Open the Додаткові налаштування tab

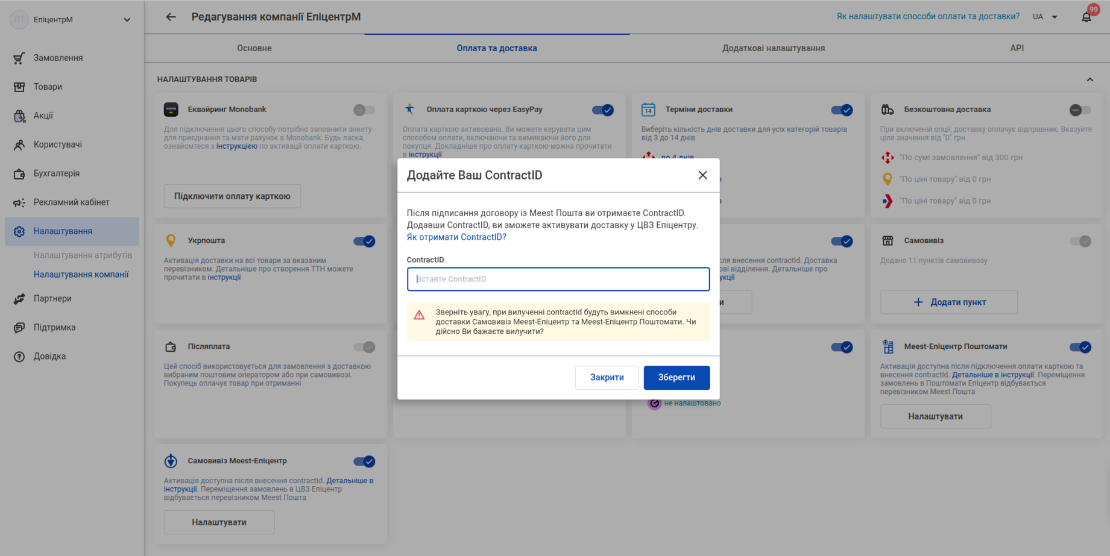[774, 48]
